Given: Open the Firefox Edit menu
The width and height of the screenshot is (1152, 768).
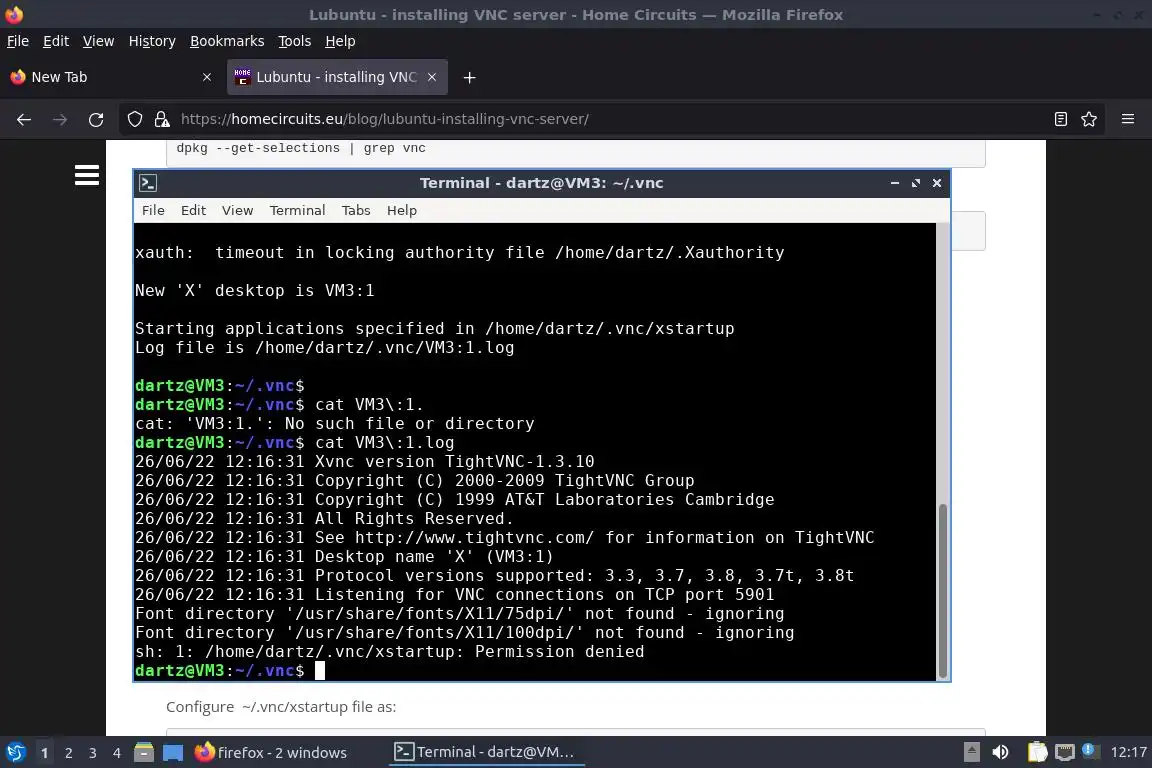Looking at the screenshot, I should tap(56, 41).
